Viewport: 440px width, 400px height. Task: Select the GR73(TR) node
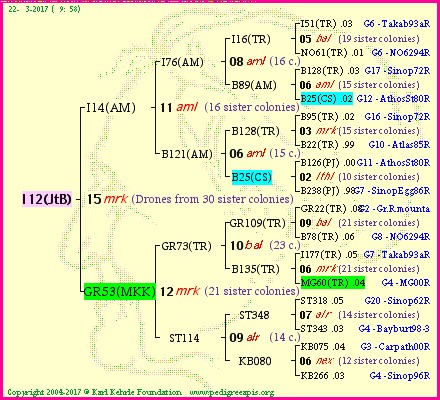click(x=187, y=246)
